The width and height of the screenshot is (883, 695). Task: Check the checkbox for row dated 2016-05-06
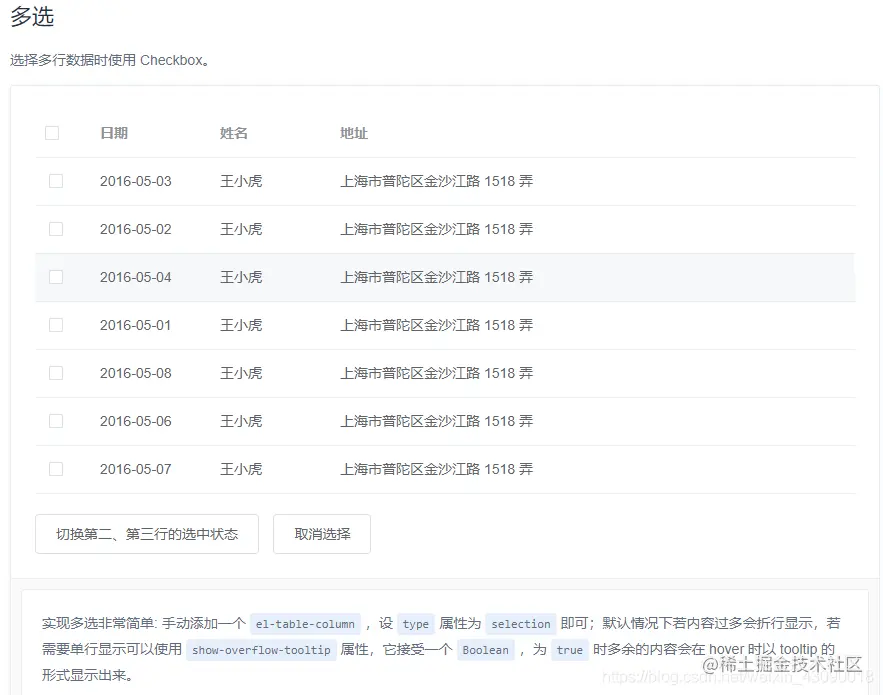tap(55, 421)
